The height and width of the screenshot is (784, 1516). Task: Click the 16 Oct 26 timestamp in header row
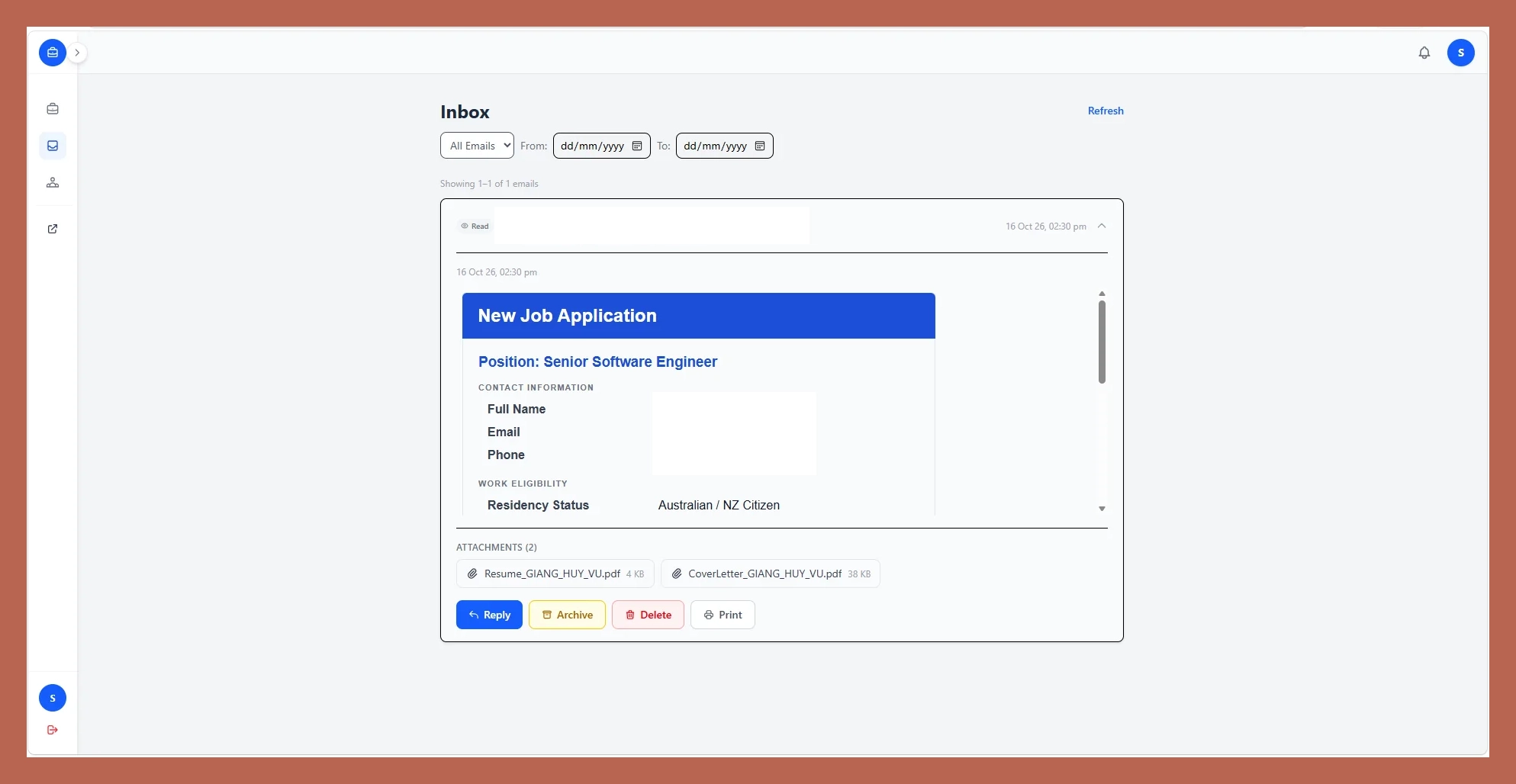click(x=1045, y=227)
